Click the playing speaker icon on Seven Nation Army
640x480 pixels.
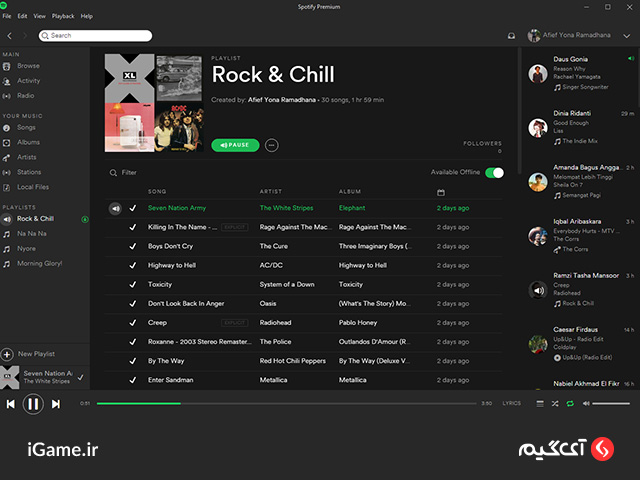(x=115, y=209)
